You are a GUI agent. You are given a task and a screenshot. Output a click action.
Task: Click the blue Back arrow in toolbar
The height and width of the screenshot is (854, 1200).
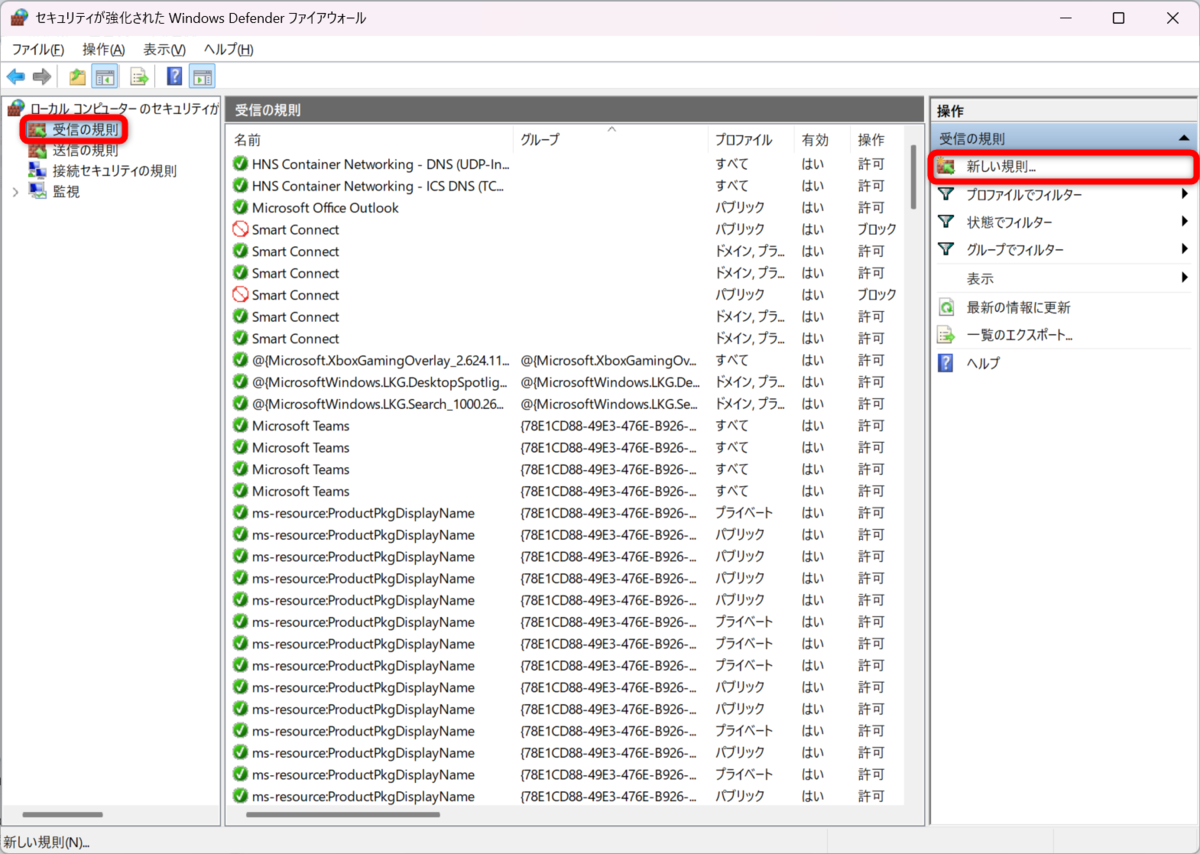(x=16, y=76)
